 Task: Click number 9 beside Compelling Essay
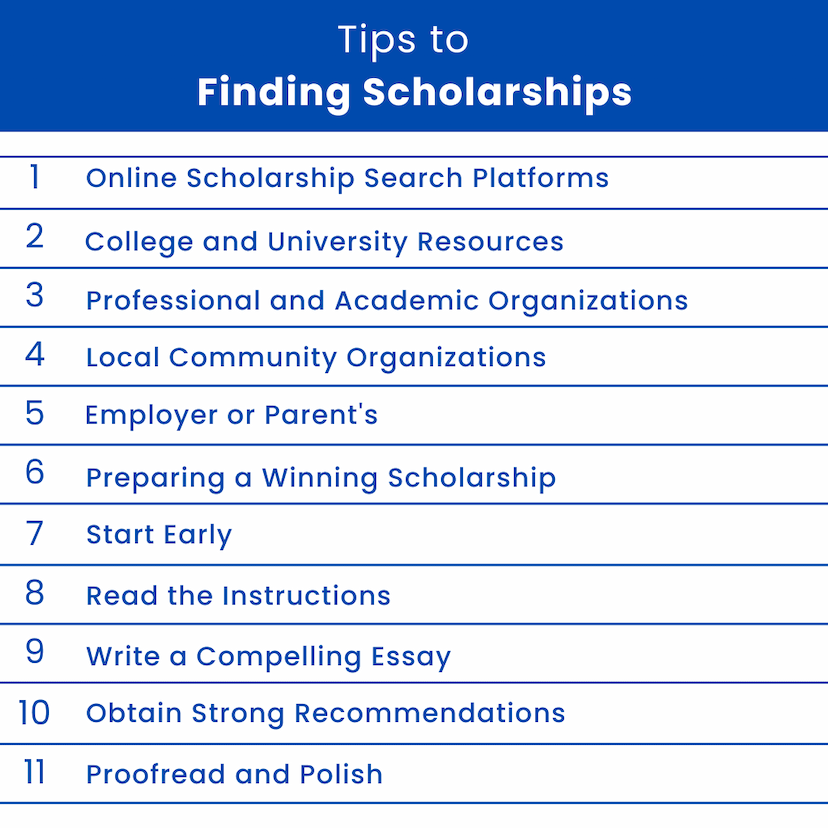tap(34, 651)
